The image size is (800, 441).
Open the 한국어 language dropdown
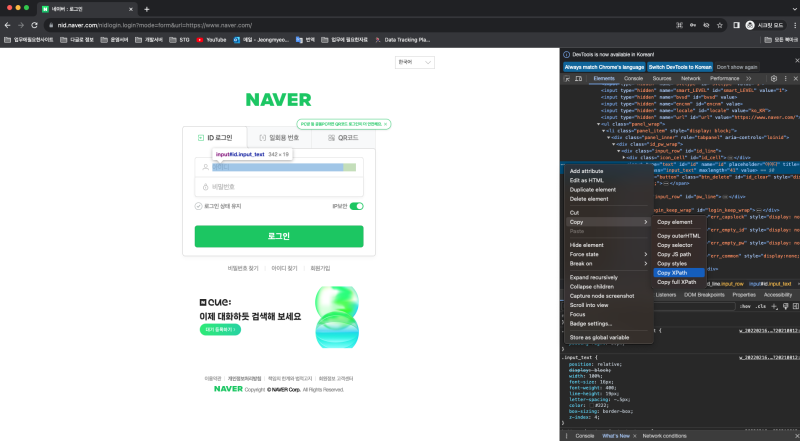click(414, 62)
